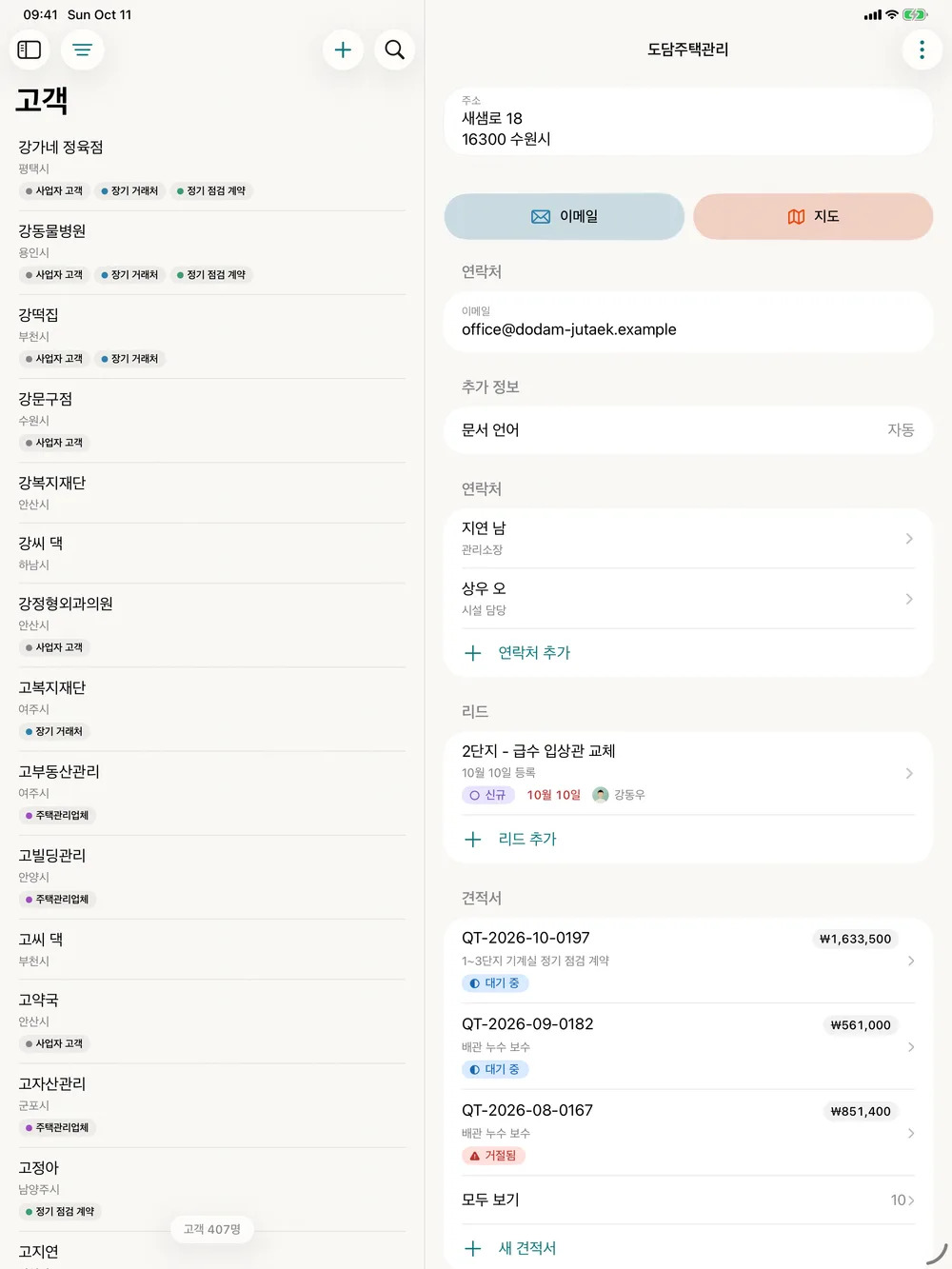
Task: Select customer 고정아
Action: click(211, 1188)
